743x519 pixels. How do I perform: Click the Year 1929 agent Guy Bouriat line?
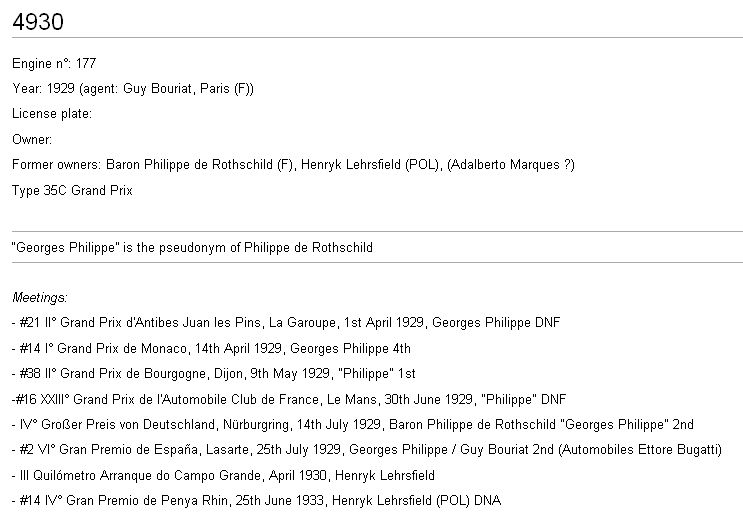133,89
